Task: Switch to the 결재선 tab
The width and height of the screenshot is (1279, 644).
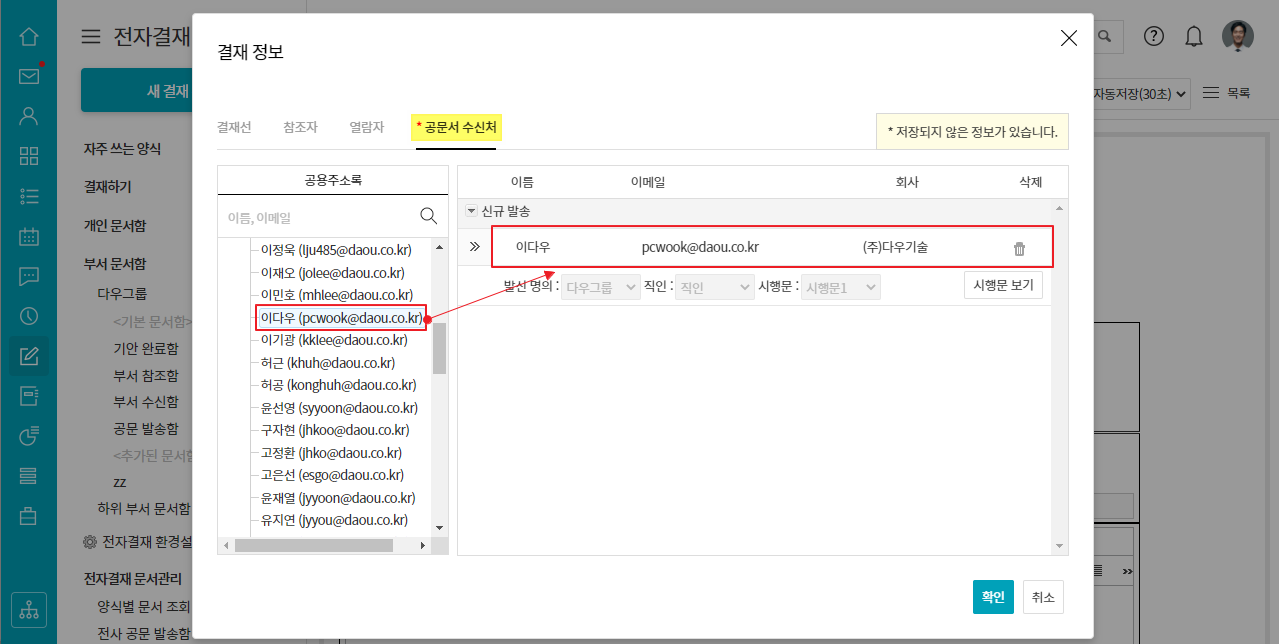Action: tap(234, 127)
